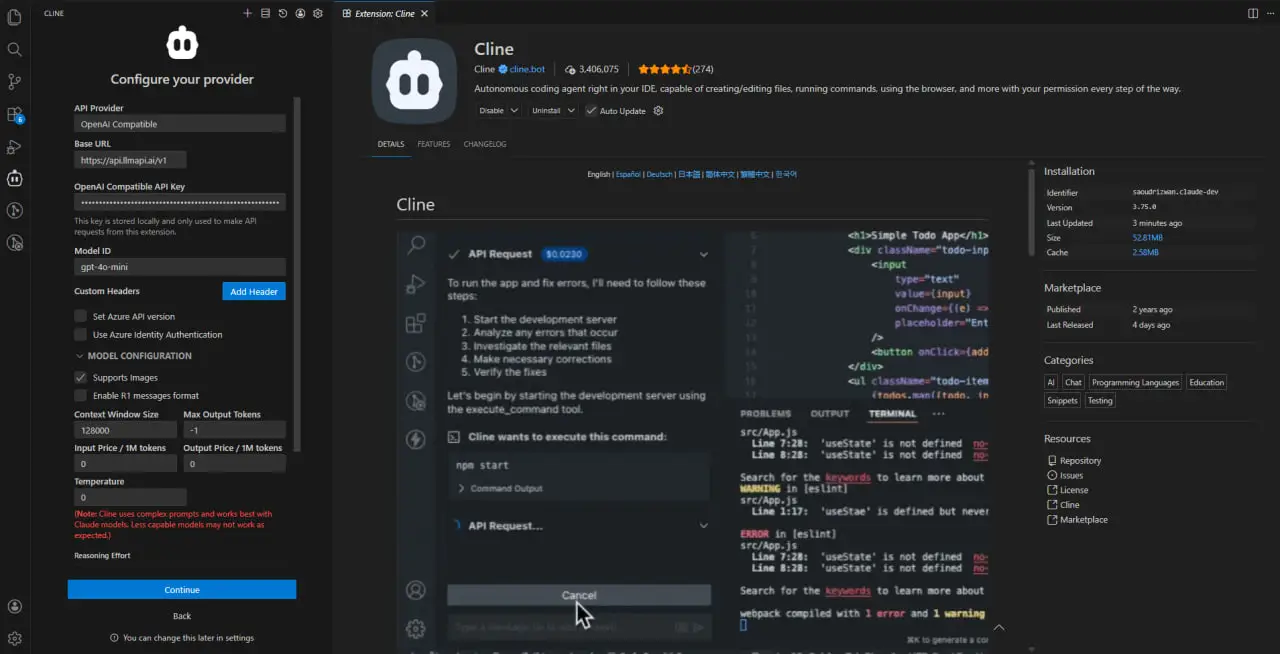Click the Uninstall button

[x=546, y=111]
